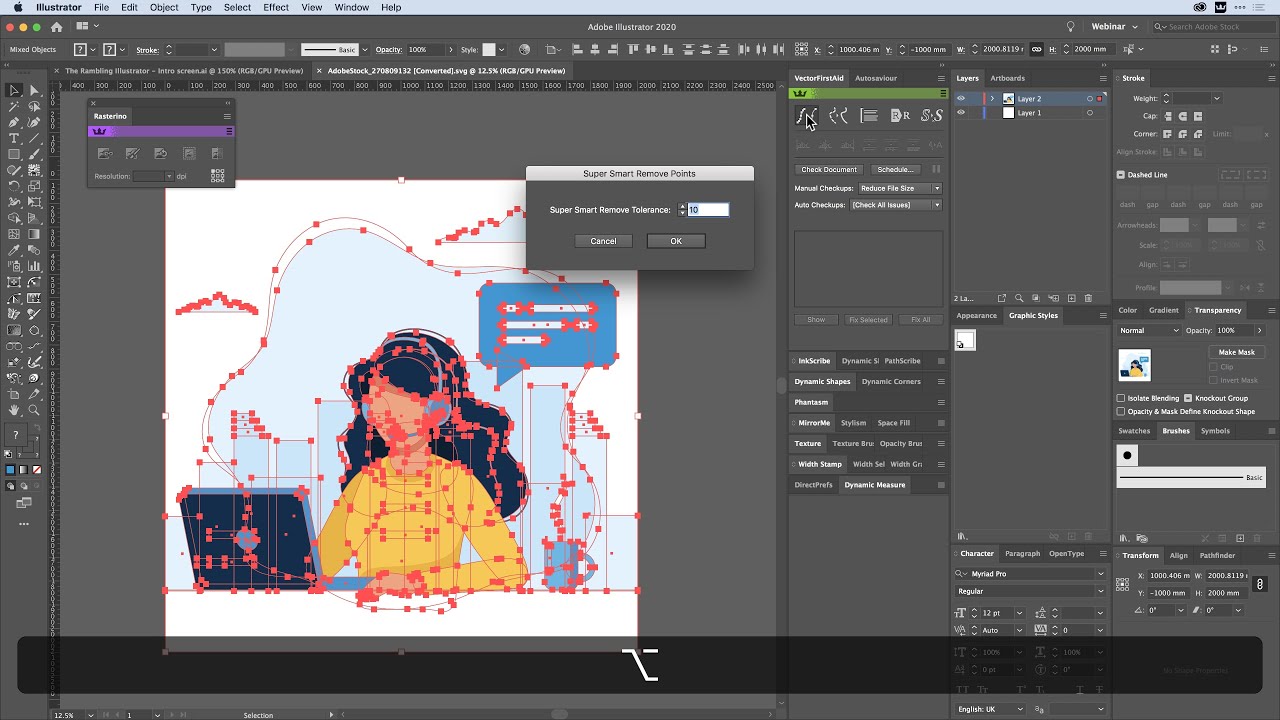
Task: Click Cancel in Super Smart Remove Points dialog
Action: (x=603, y=241)
